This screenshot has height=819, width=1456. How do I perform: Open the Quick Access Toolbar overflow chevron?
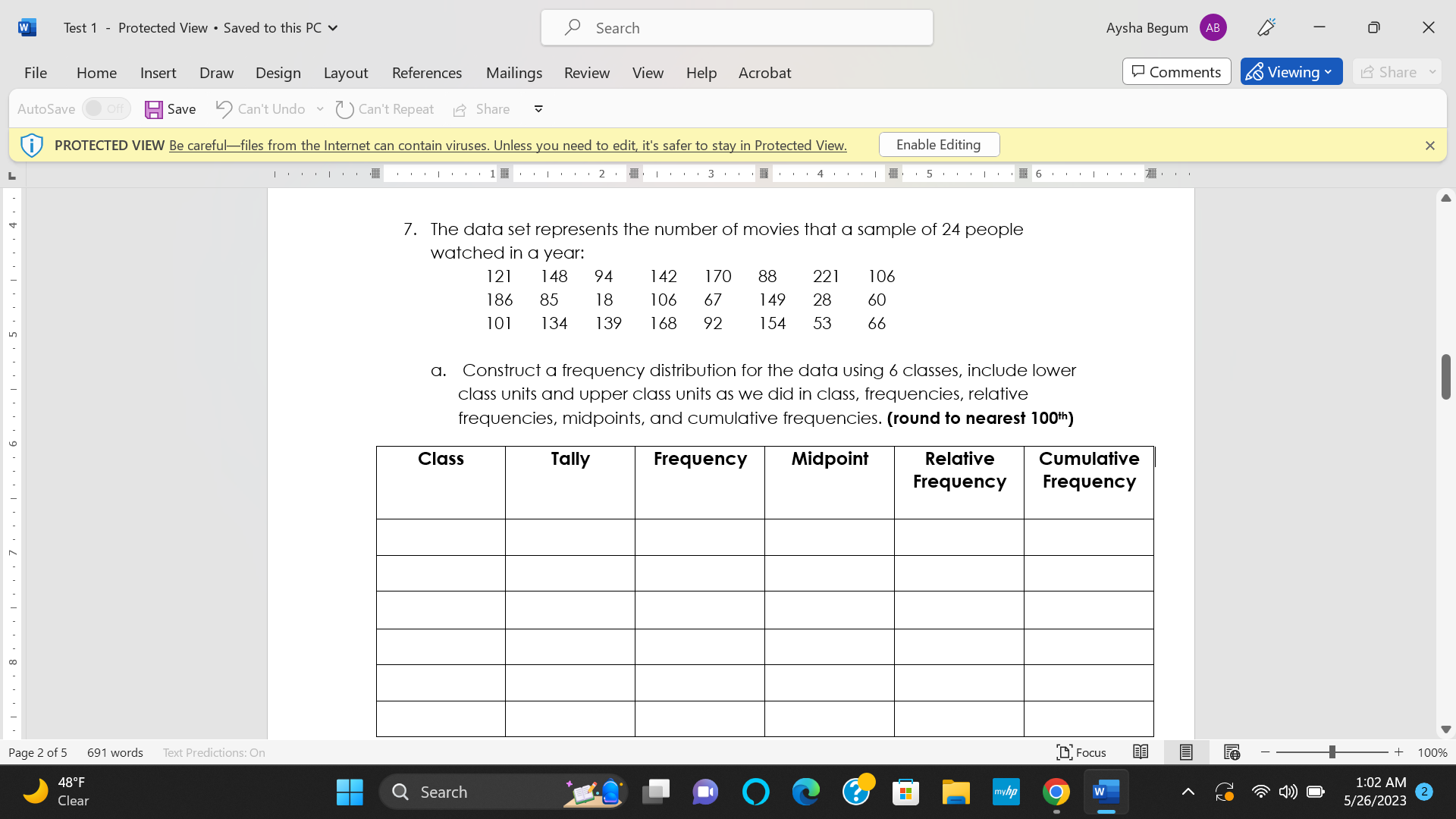[x=538, y=109]
